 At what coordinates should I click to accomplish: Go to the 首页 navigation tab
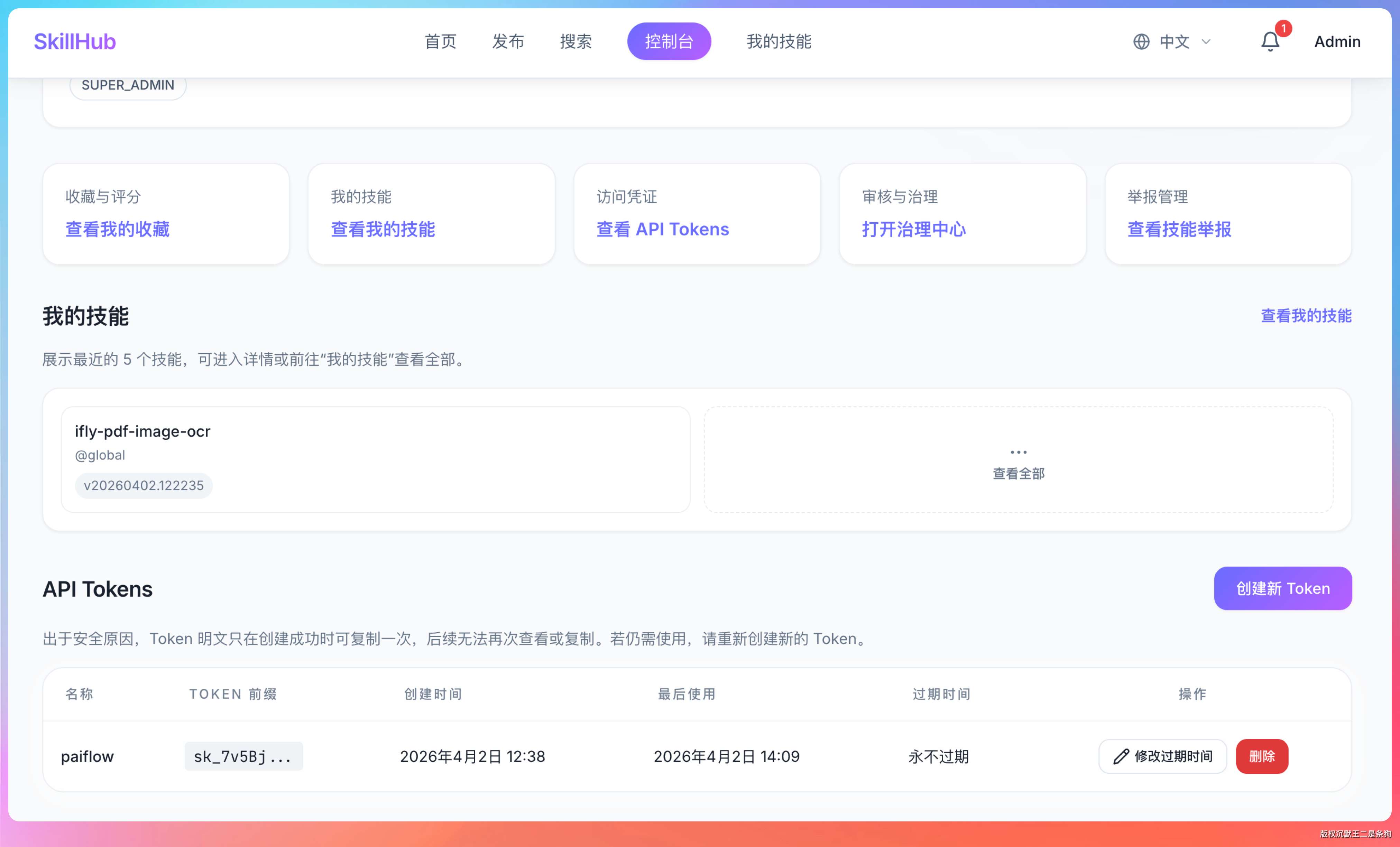440,41
